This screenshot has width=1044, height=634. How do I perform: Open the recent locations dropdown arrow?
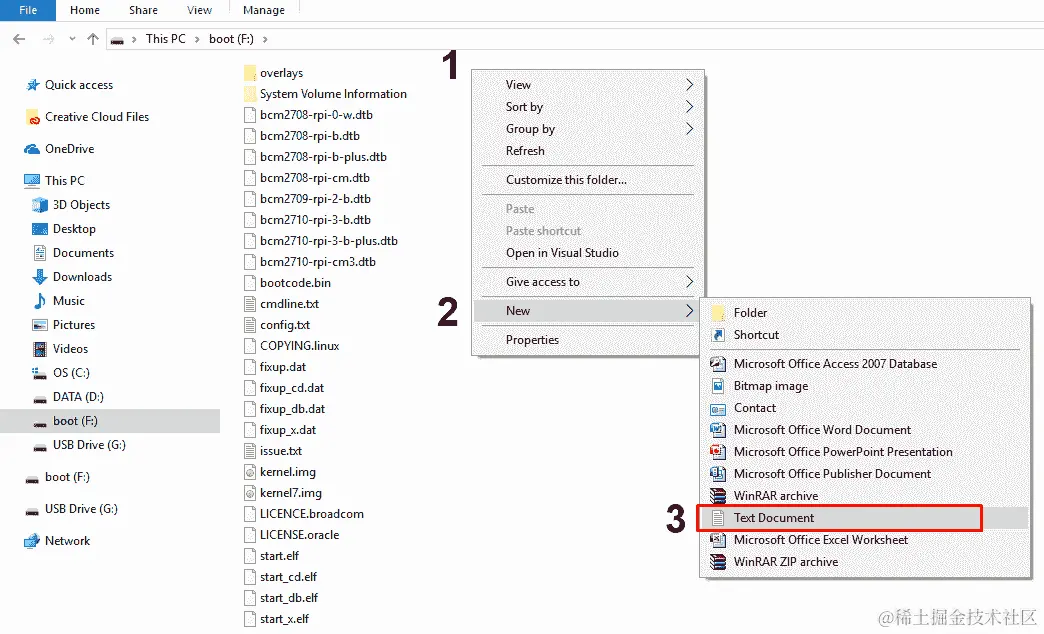click(x=72, y=39)
